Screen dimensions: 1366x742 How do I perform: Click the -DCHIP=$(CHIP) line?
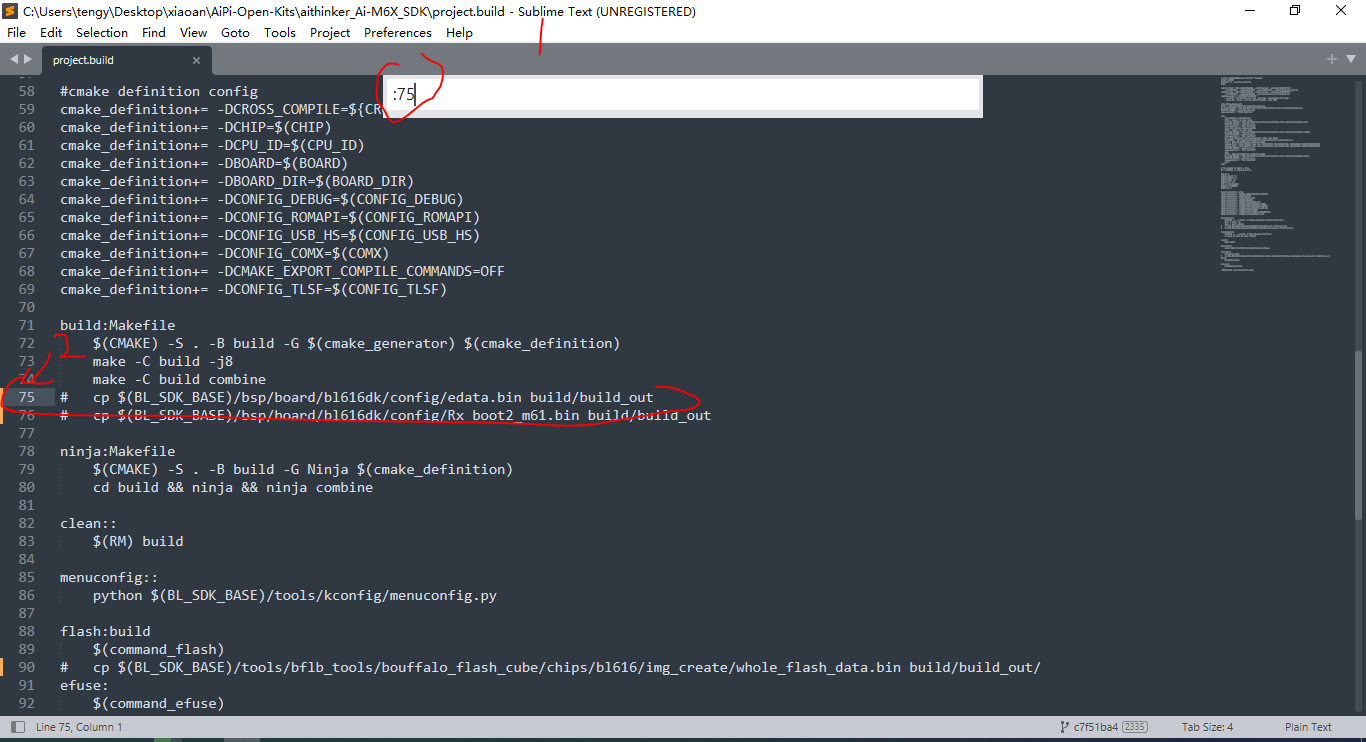196,127
